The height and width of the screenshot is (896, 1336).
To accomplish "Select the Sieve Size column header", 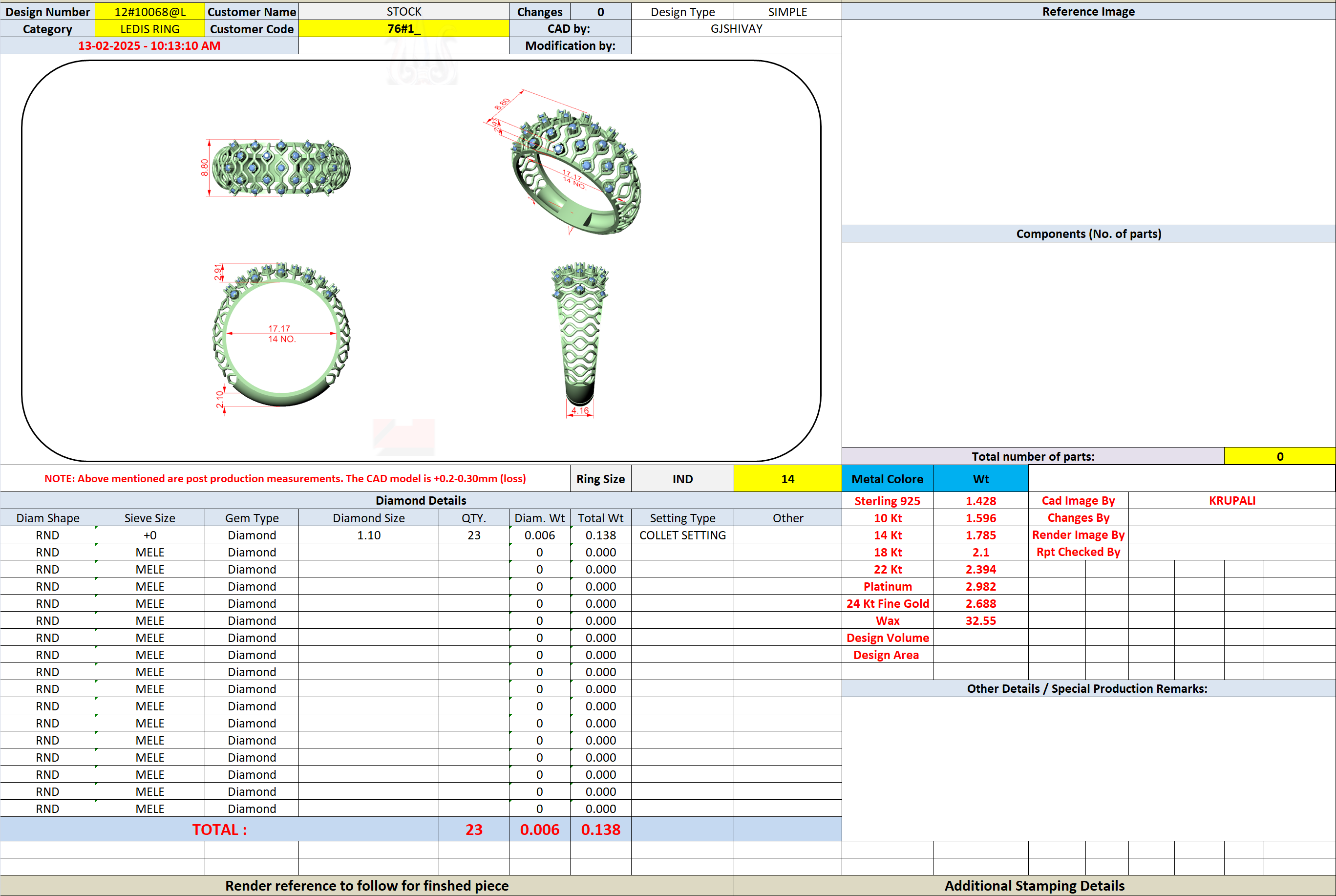I will (149, 518).
